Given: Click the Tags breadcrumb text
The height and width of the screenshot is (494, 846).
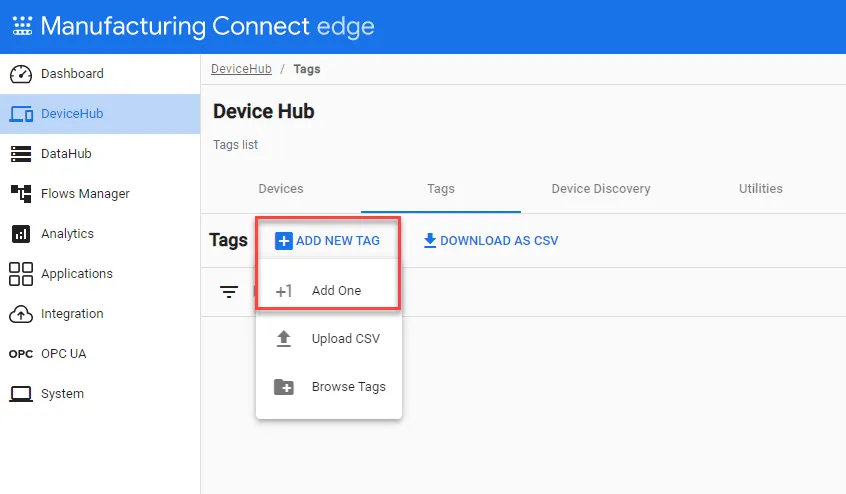Looking at the screenshot, I should tap(307, 69).
